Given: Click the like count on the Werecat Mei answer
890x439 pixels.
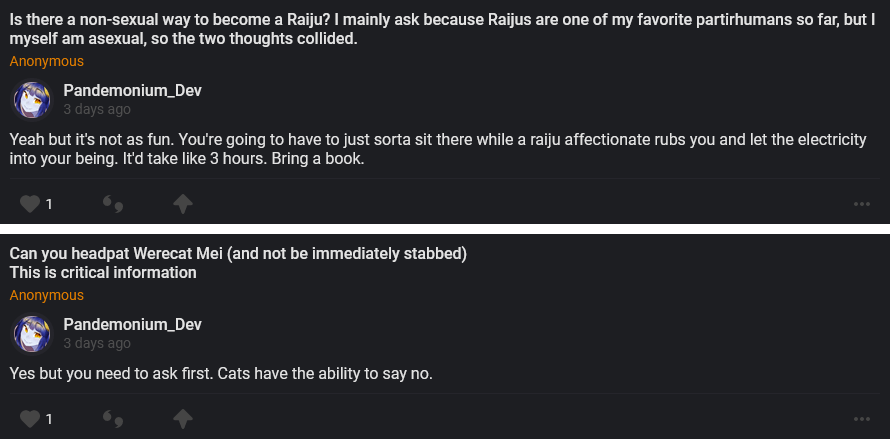Looking at the screenshot, I should click(x=48, y=419).
